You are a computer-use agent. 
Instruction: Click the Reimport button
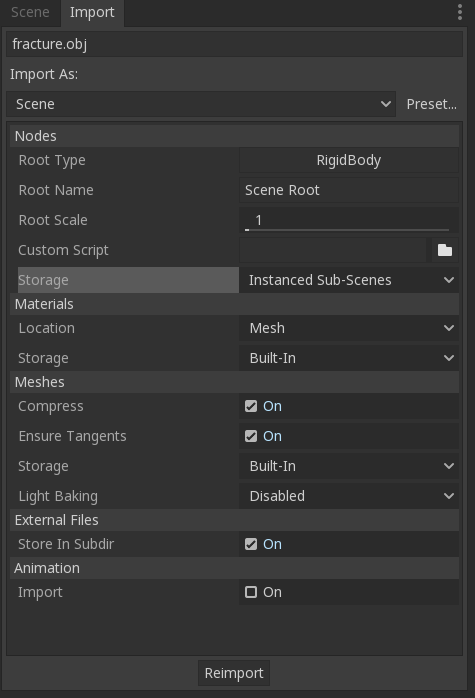[234, 673]
